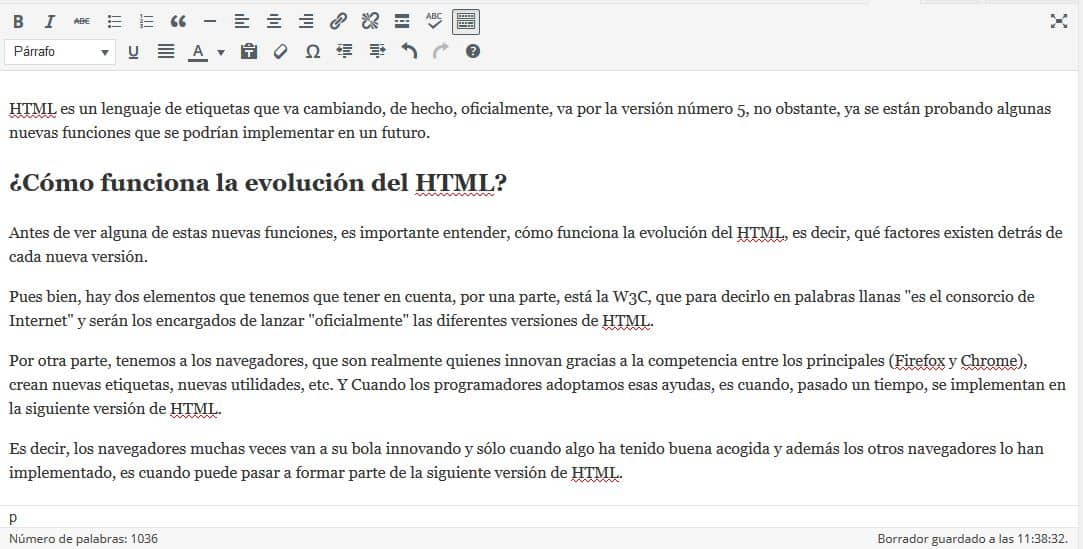The height and width of the screenshot is (549, 1083).
Task: Click 'Borrador guardado a las 11:38:32.' status
Action: click(x=972, y=539)
